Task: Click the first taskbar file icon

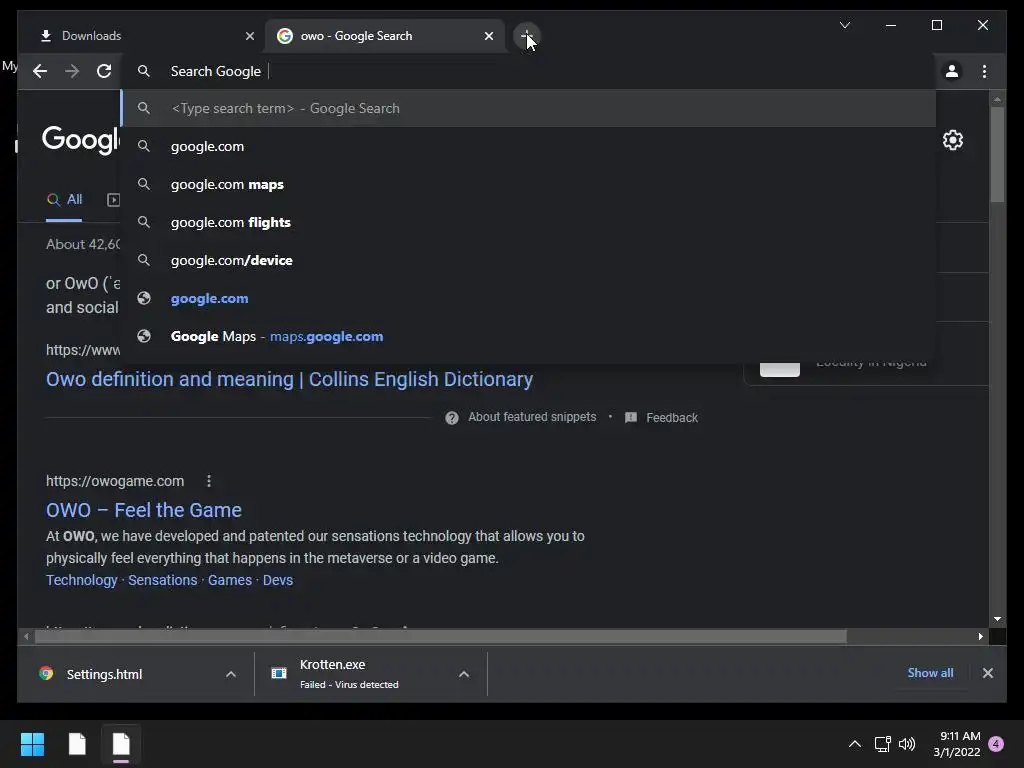Action: coord(77,744)
